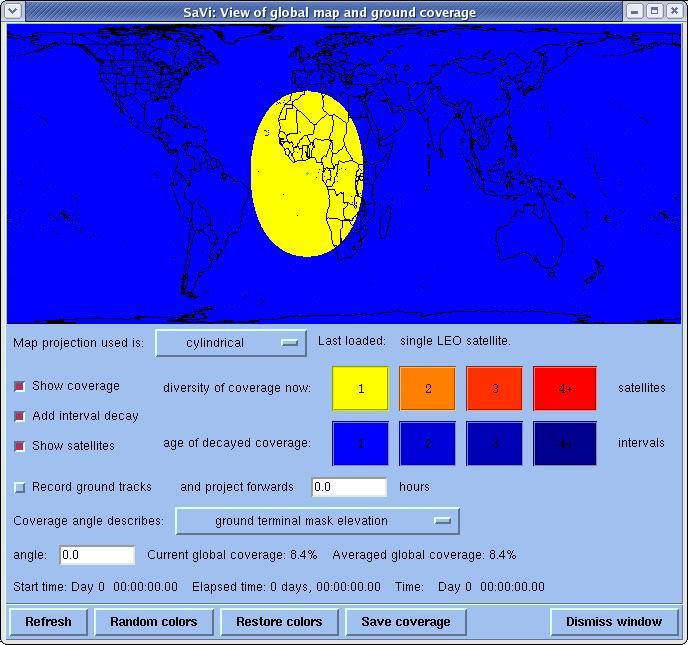Click the darkest 4+ decayed coverage swatch
Screen dimensions: 688x645
pos(564,443)
